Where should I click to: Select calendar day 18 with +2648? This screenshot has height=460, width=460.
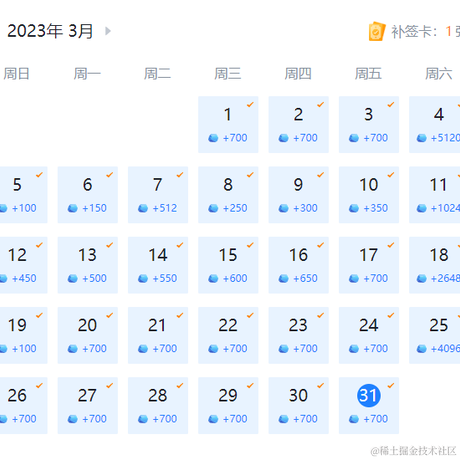pyautogui.click(x=435, y=265)
